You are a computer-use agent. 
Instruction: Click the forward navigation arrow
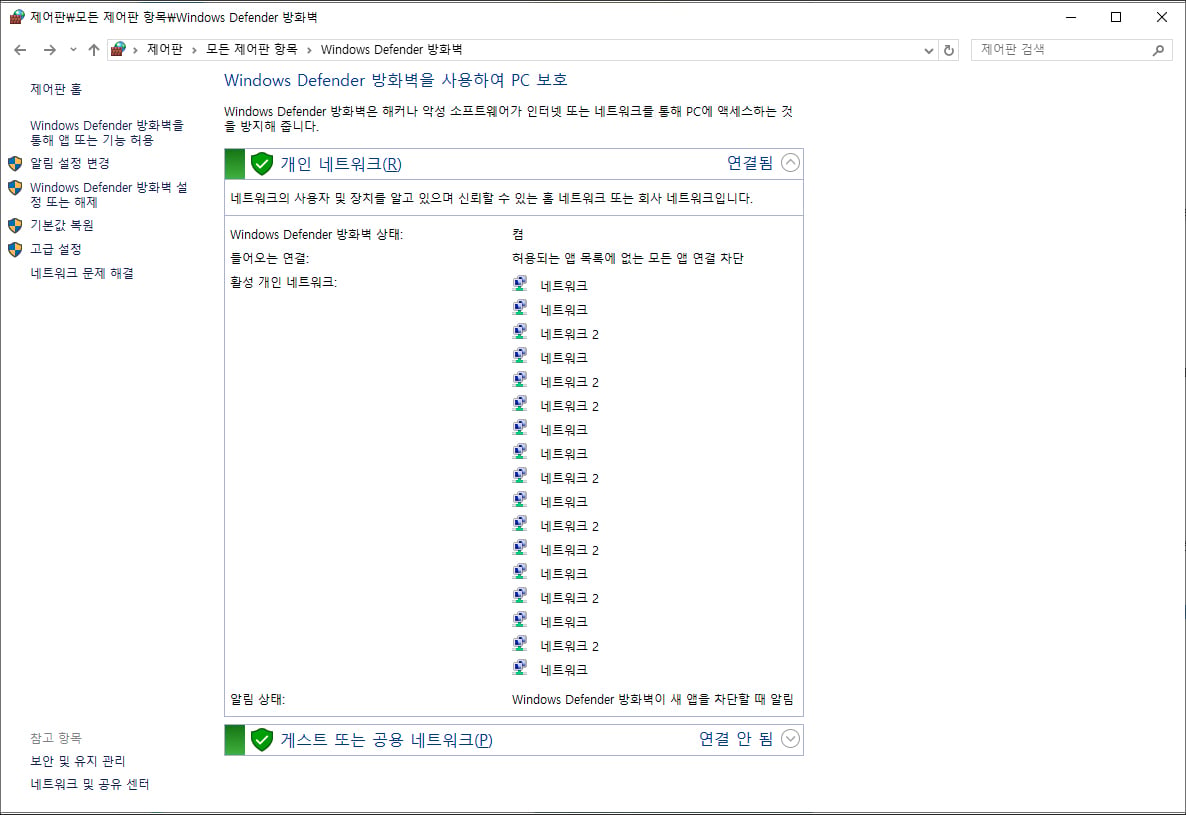[49, 50]
